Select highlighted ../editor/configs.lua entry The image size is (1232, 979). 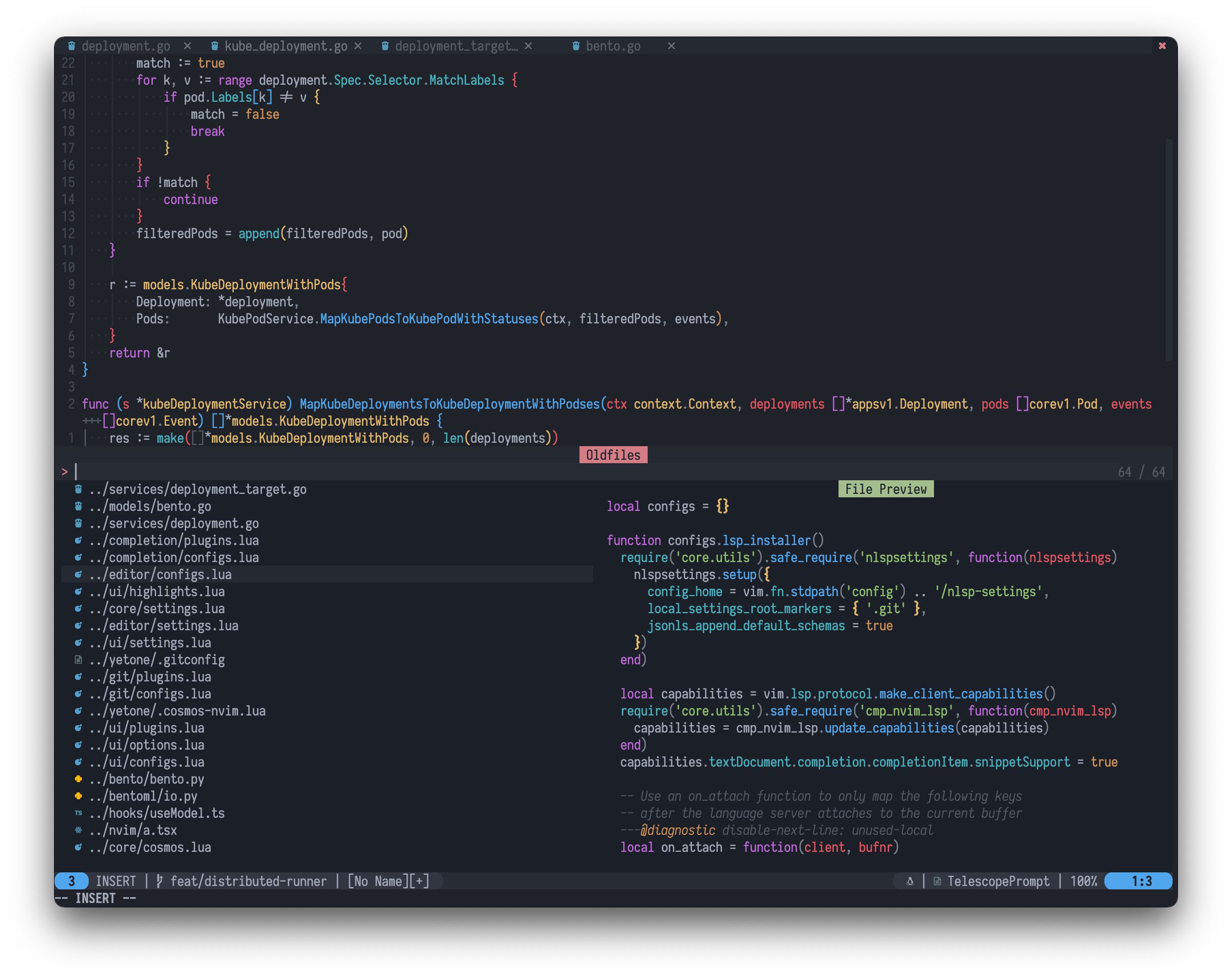click(x=327, y=574)
